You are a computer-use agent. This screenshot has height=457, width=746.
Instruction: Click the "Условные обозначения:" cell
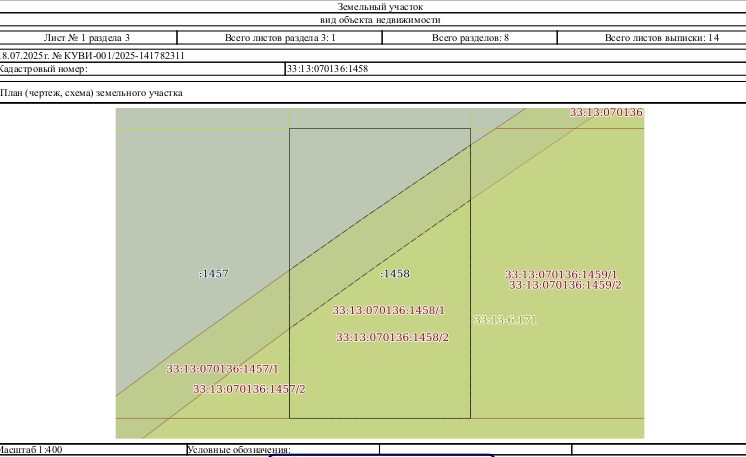click(x=283, y=449)
